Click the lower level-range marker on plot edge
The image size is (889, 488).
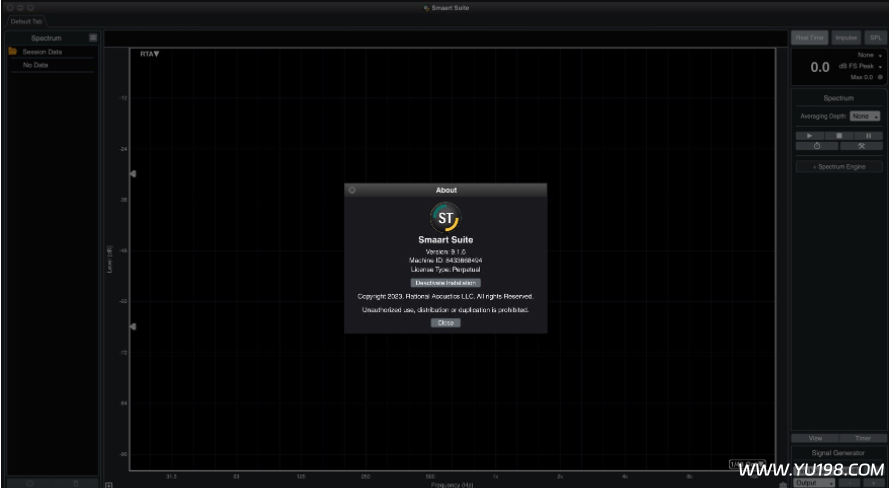133,326
